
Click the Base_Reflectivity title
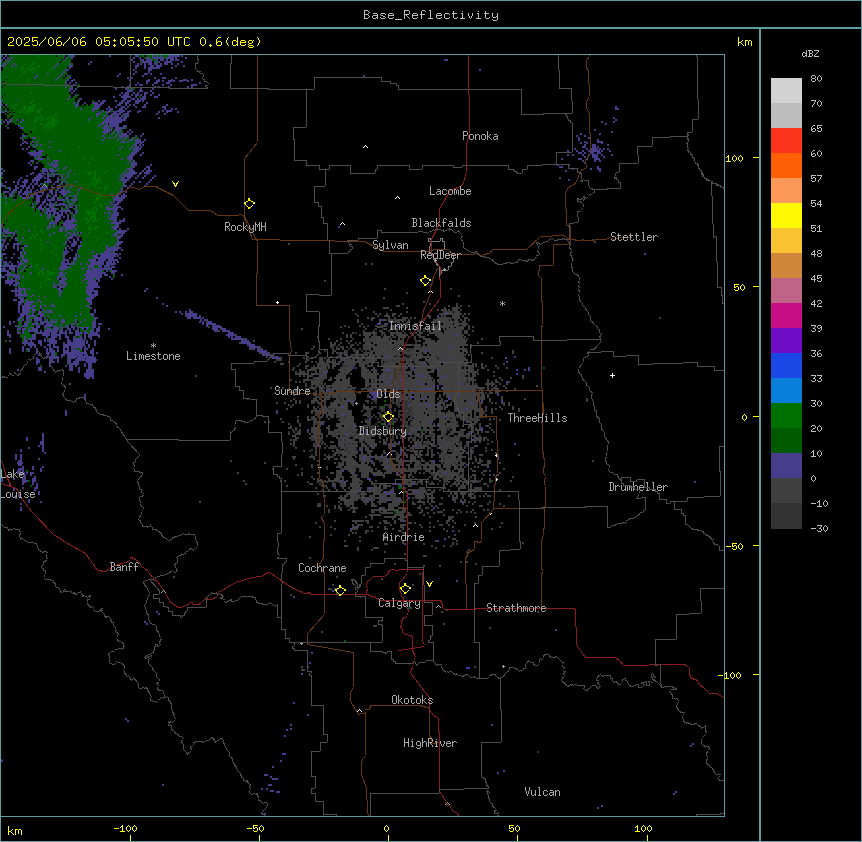tap(431, 15)
